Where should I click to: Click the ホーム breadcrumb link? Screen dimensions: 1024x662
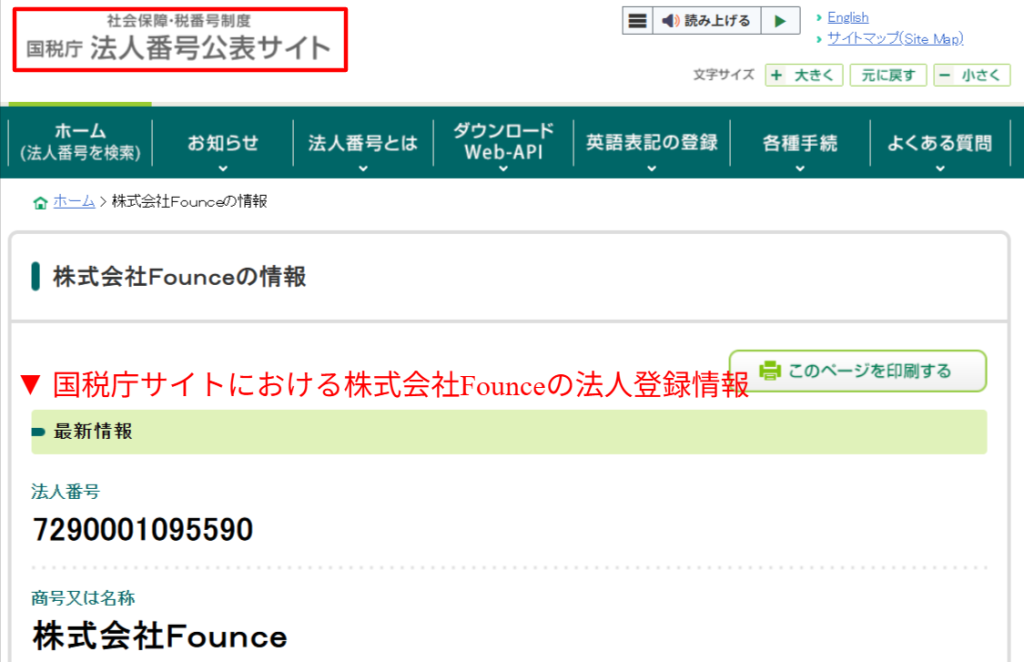[72, 200]
